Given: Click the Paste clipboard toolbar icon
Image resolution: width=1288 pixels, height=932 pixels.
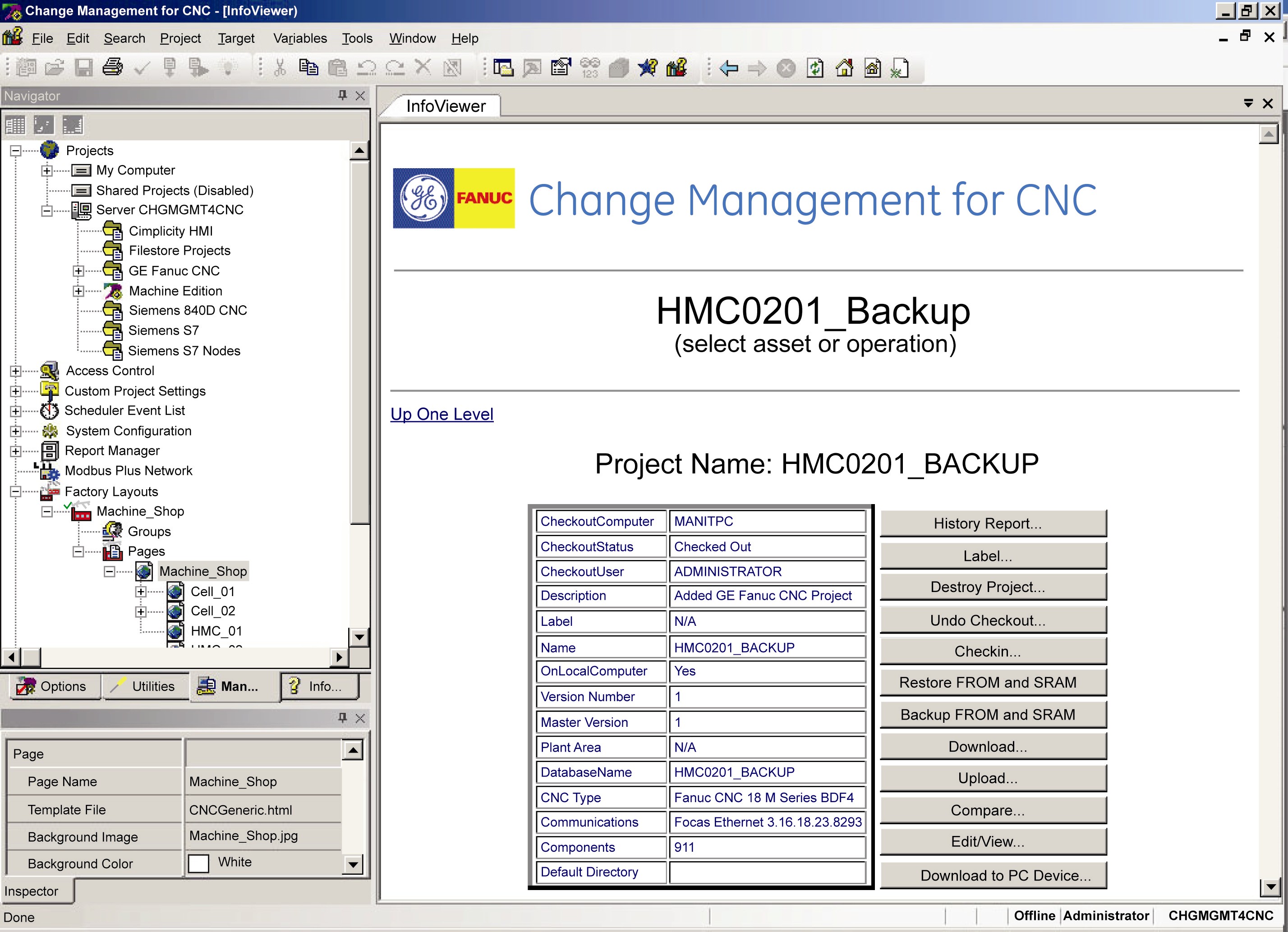Looking at the screenshot, I should coord(338,68).
